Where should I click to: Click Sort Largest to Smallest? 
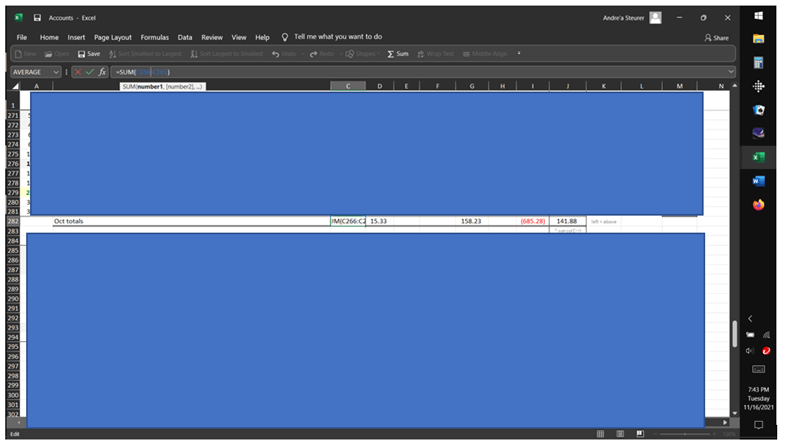(x=227, y=54)
